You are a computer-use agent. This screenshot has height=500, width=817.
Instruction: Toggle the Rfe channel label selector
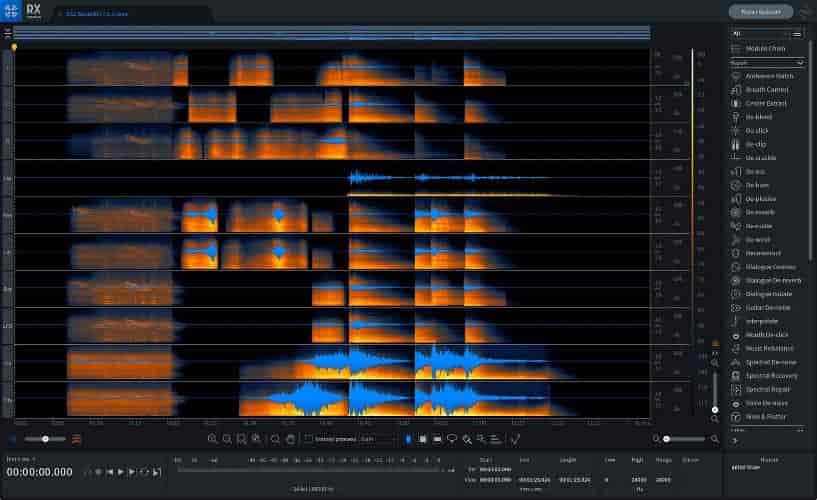click(x=7, y=216)
